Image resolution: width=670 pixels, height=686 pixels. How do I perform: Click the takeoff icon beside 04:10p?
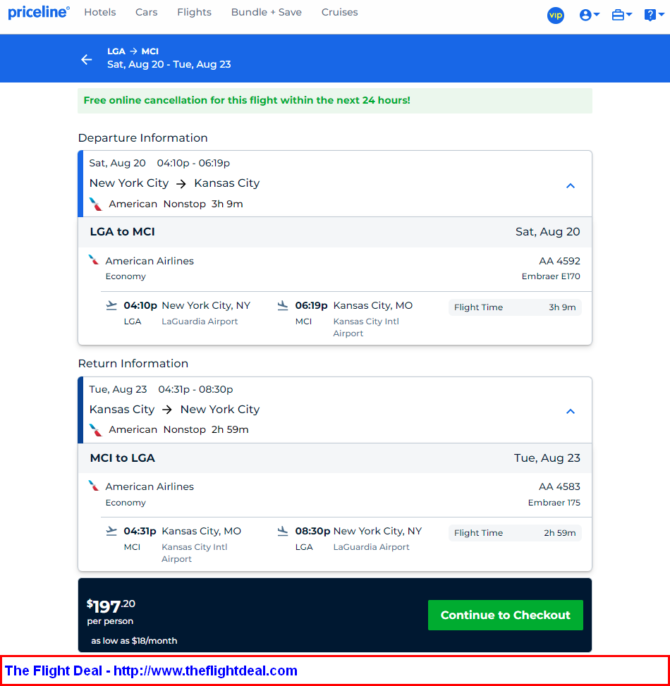pyautogui.click(x=112, y=305)
